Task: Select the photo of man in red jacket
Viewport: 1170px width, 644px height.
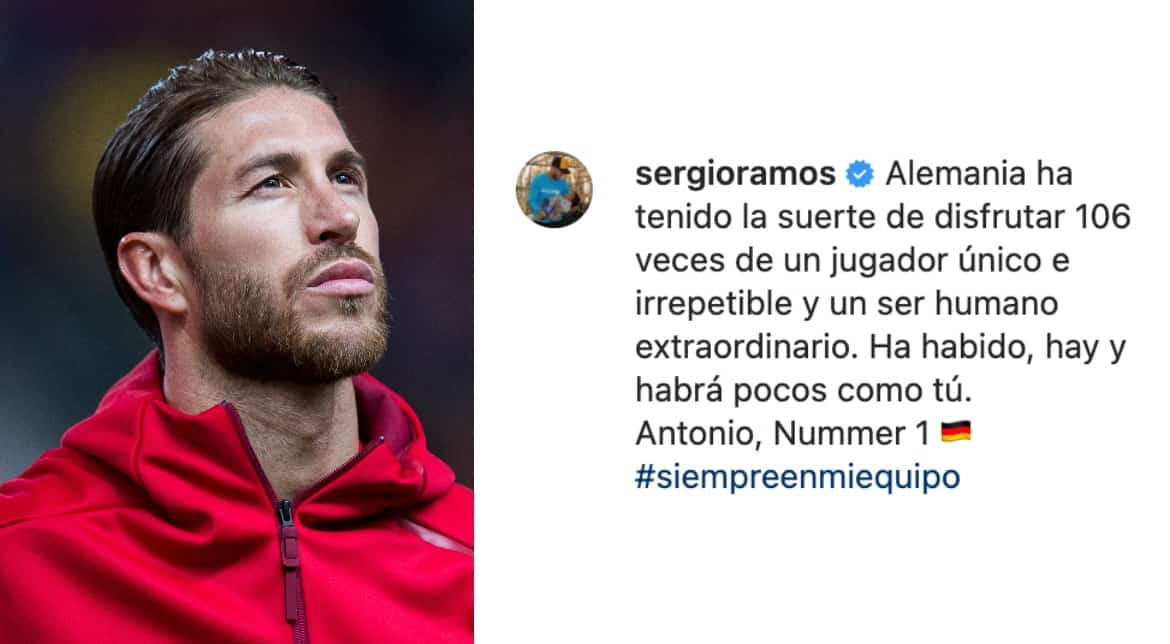Action: tap(237, 322)
